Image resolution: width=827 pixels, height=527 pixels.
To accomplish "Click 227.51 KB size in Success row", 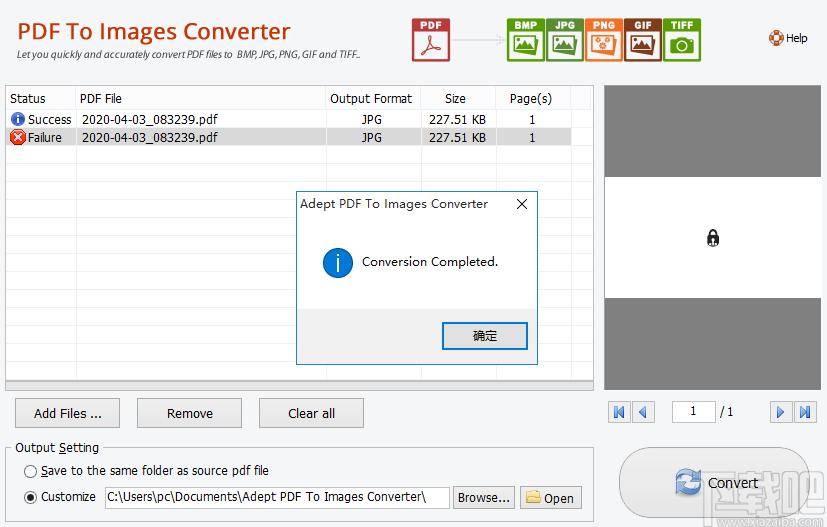I will pyautogui.click(x=457, y=120).
